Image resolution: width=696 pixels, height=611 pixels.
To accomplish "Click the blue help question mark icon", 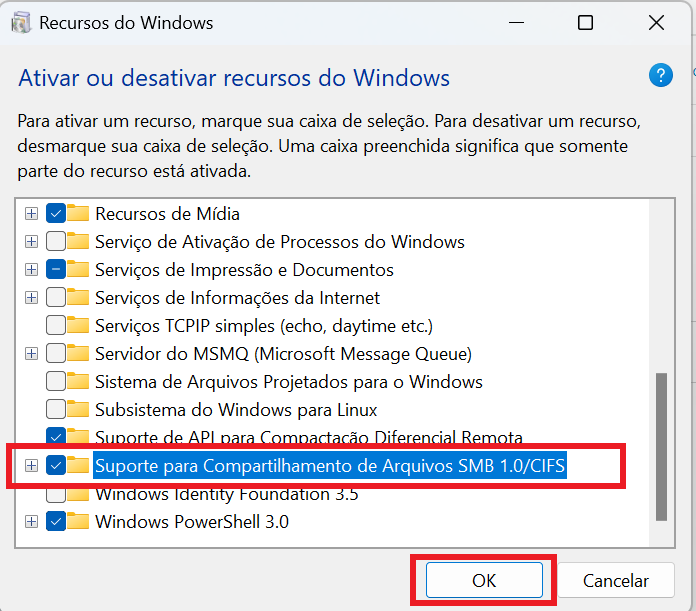I will [x=660, y=75].
